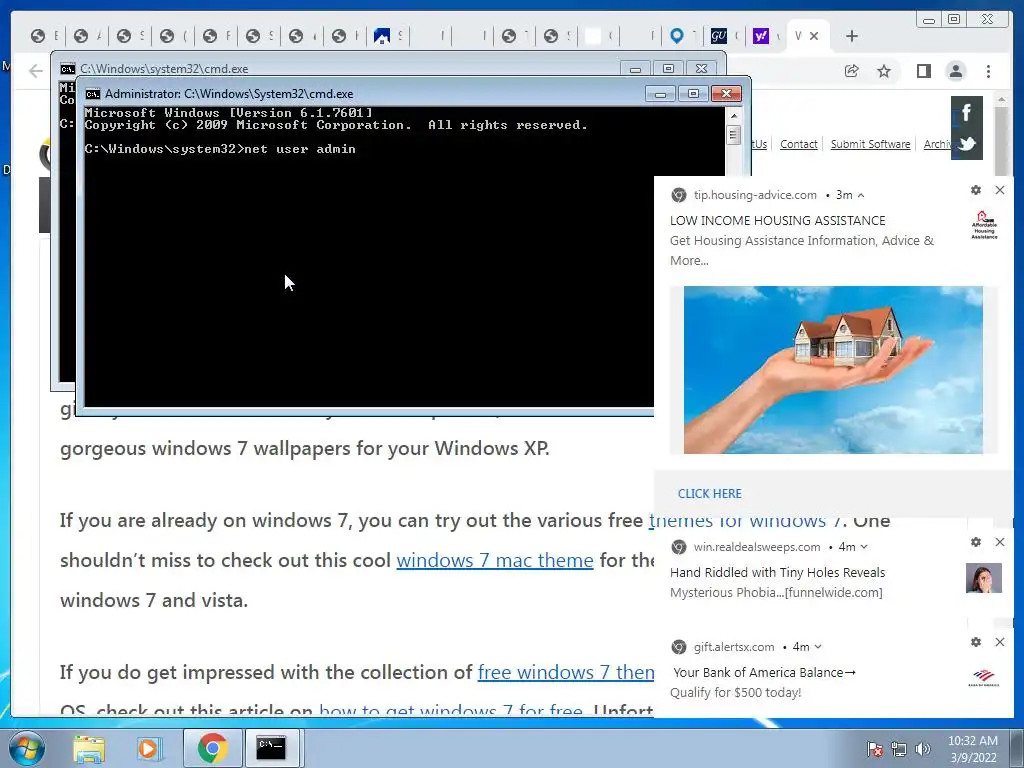
Task: Switch to the GU icon tab
Action: pyautogui.click(x=718, y=36)
